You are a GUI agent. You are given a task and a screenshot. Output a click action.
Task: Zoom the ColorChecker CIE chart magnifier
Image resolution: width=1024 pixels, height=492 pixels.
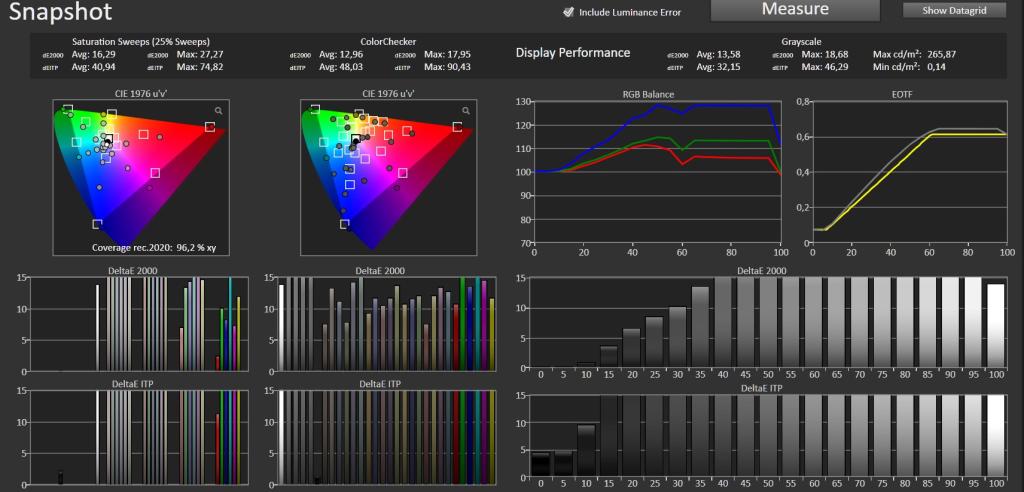tap(466, 111)
